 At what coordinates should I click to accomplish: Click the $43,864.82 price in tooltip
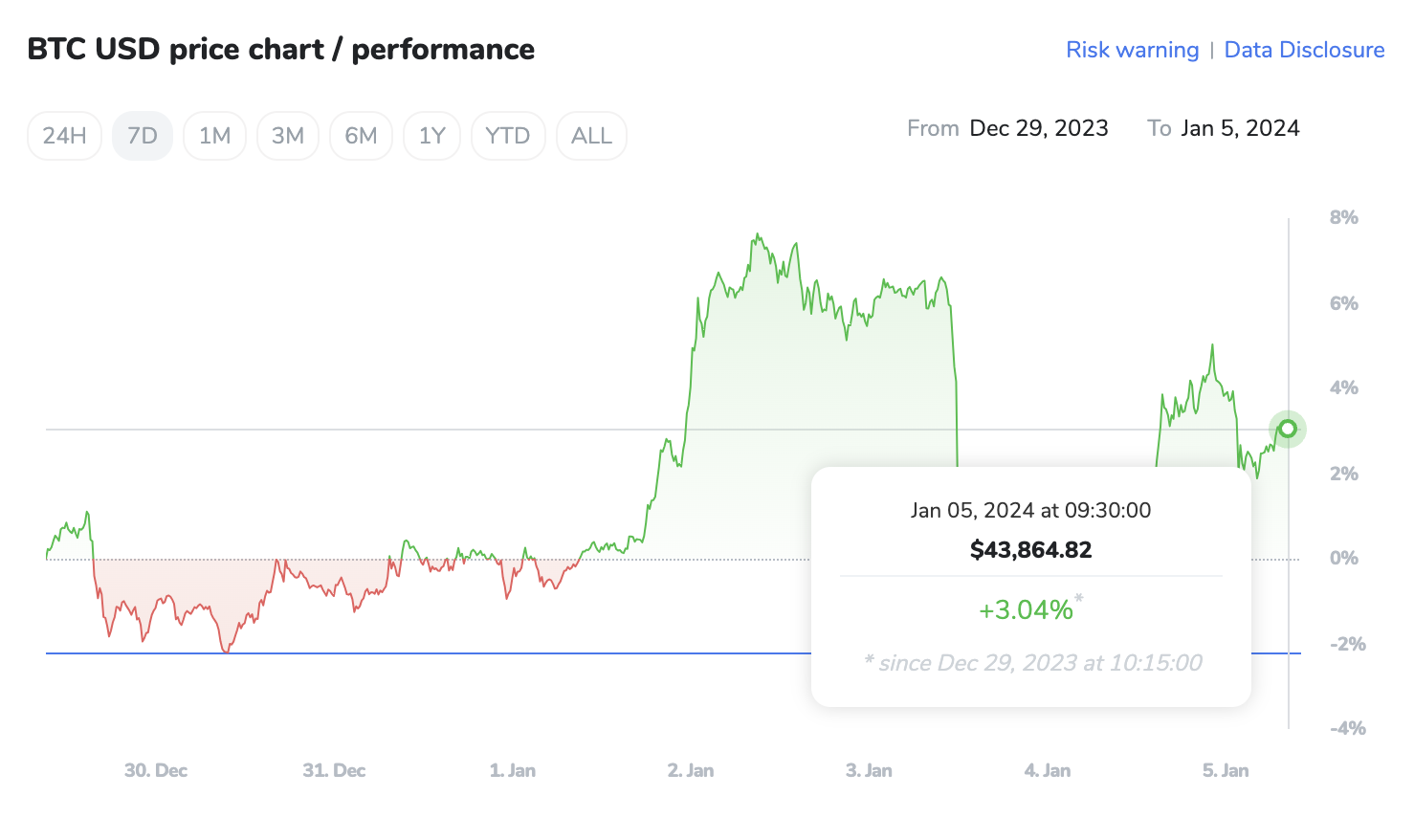click(x=1030, y=550)
